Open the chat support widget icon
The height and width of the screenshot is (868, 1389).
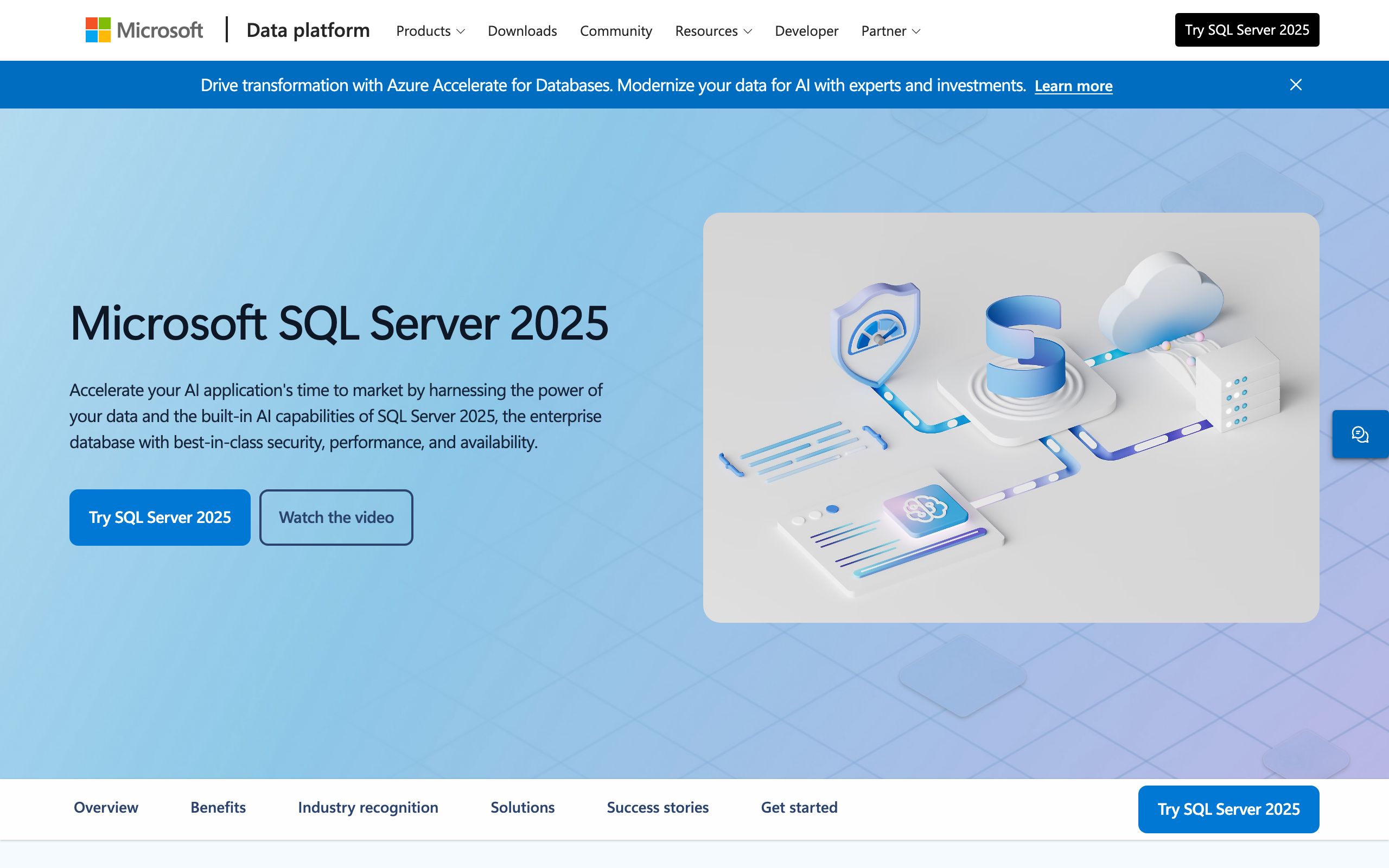coord(1360,434)
